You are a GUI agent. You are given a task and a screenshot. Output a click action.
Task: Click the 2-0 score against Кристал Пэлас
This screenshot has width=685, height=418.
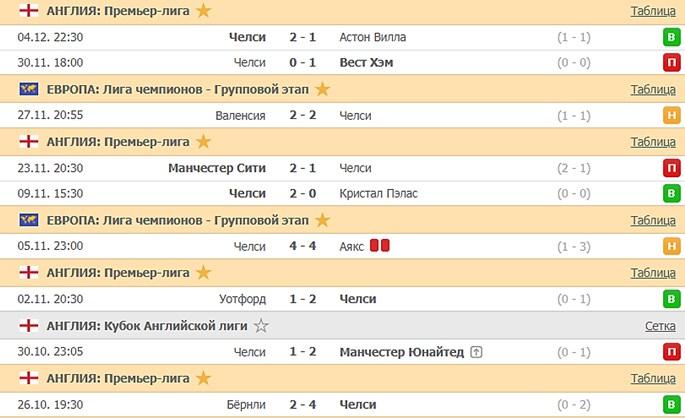(300, 194)
